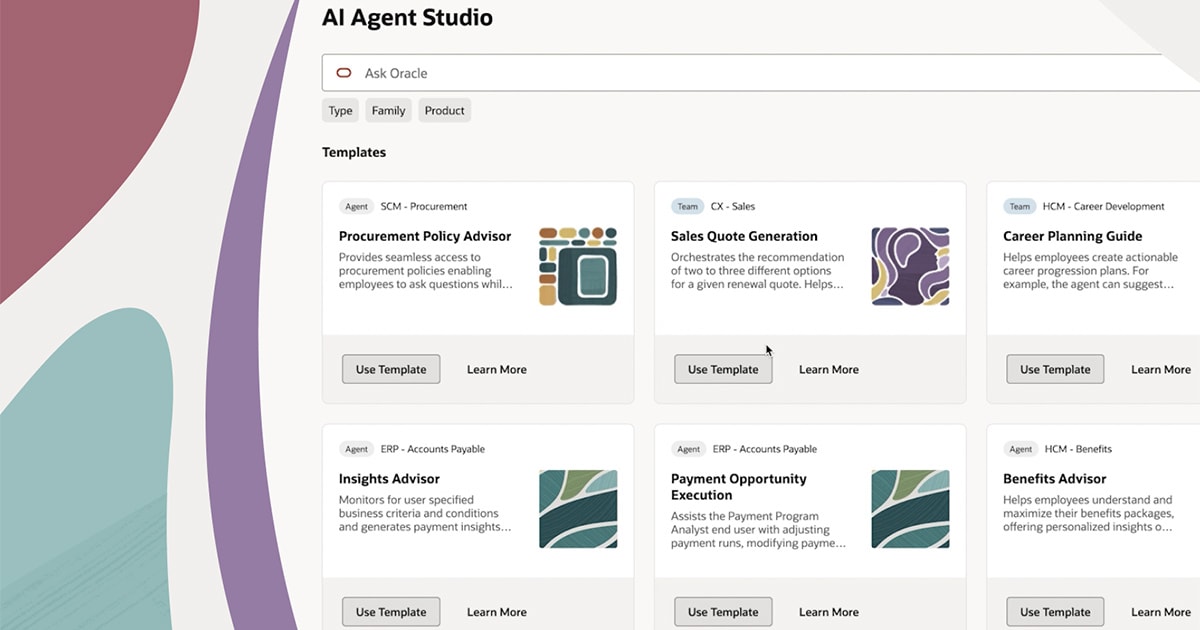Use Template for Sales Quote Generation
1200x630 pixels.
[723, 369]
